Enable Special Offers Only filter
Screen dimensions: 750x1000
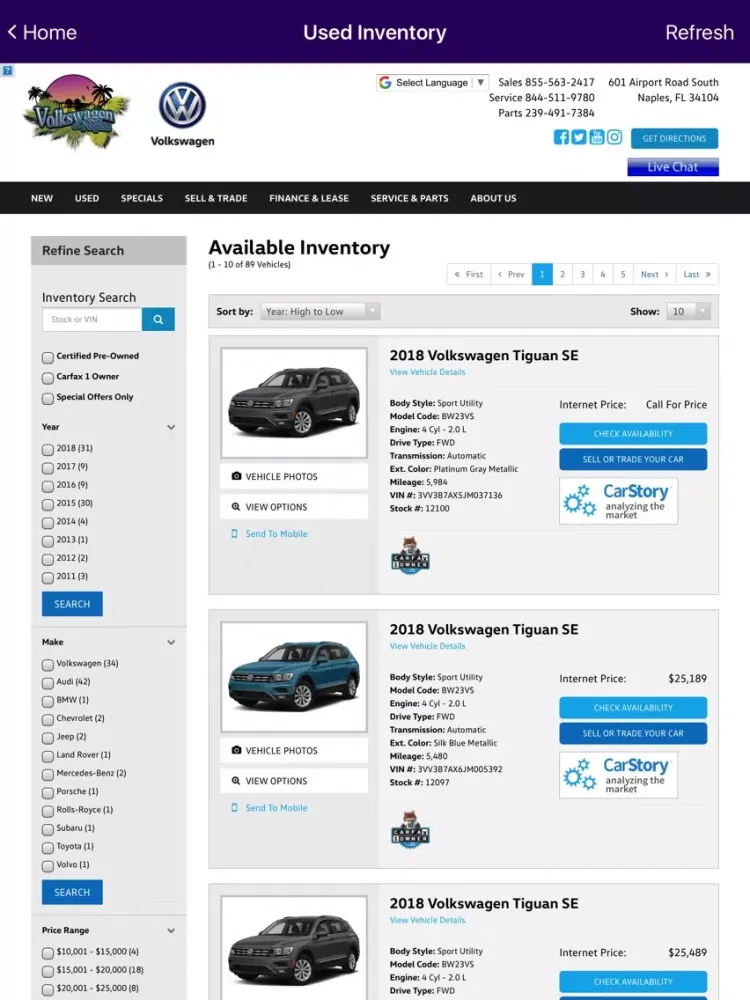pos(48,399)
